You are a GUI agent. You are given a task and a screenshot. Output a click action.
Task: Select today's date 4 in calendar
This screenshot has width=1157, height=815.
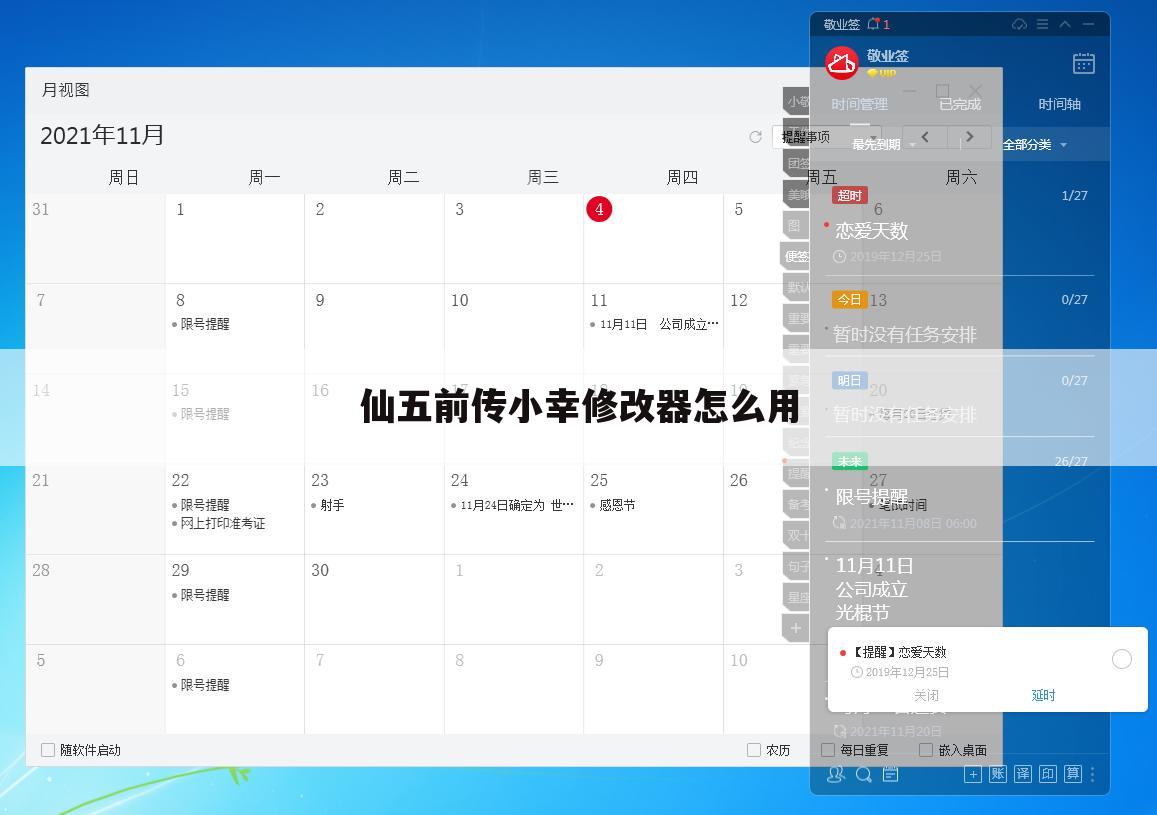tap(599, 209)
